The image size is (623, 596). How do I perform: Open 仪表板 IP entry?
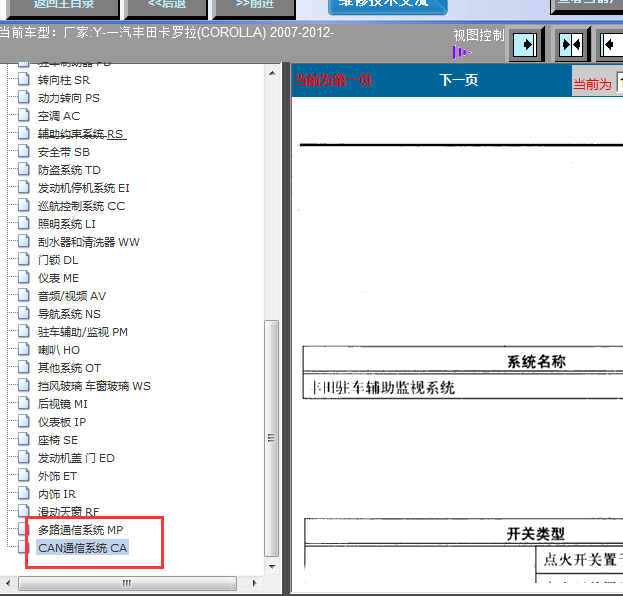pos(62,422)
